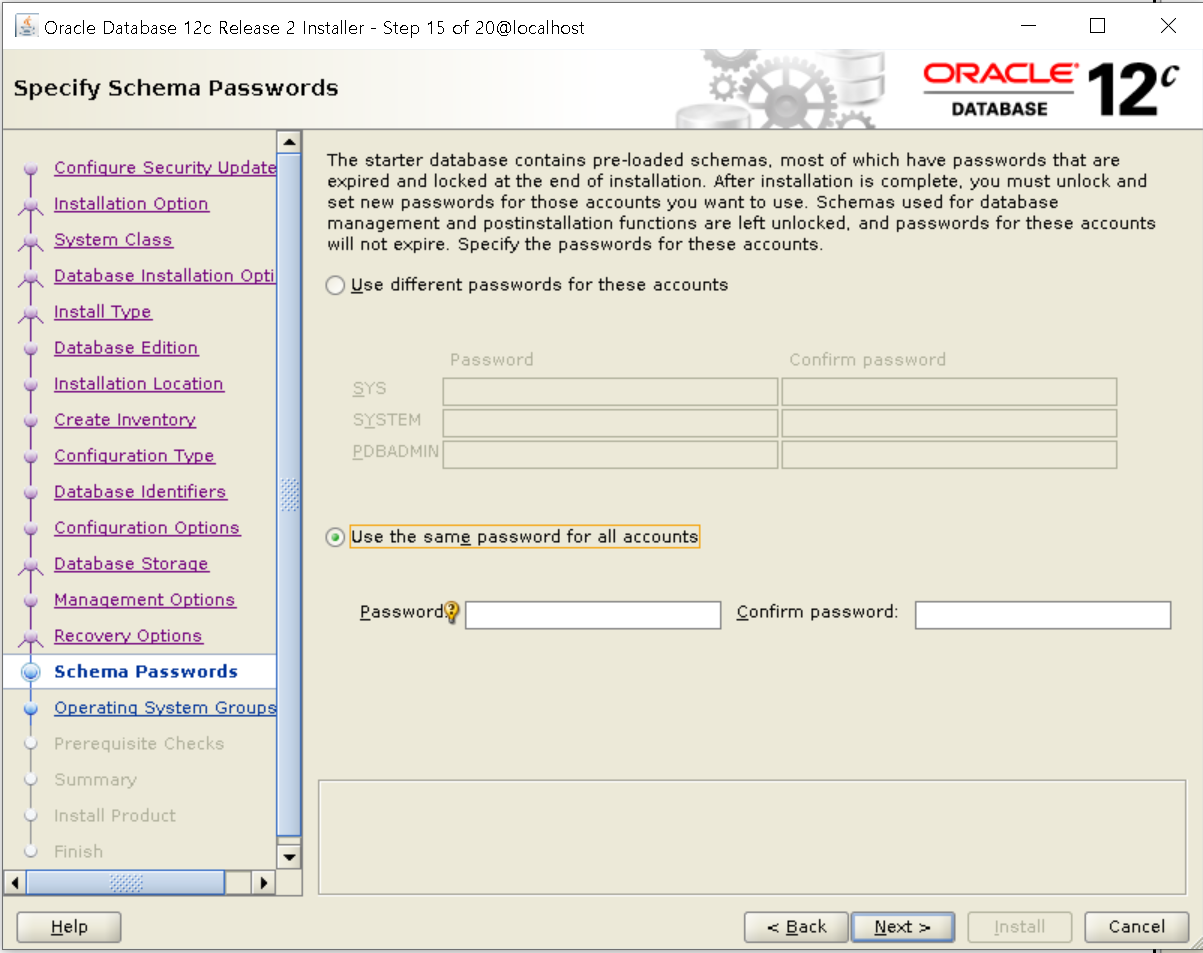The image size is (1203, 953).
Task: Click the password hint lightbulb icon
Action: coord(452,612)
